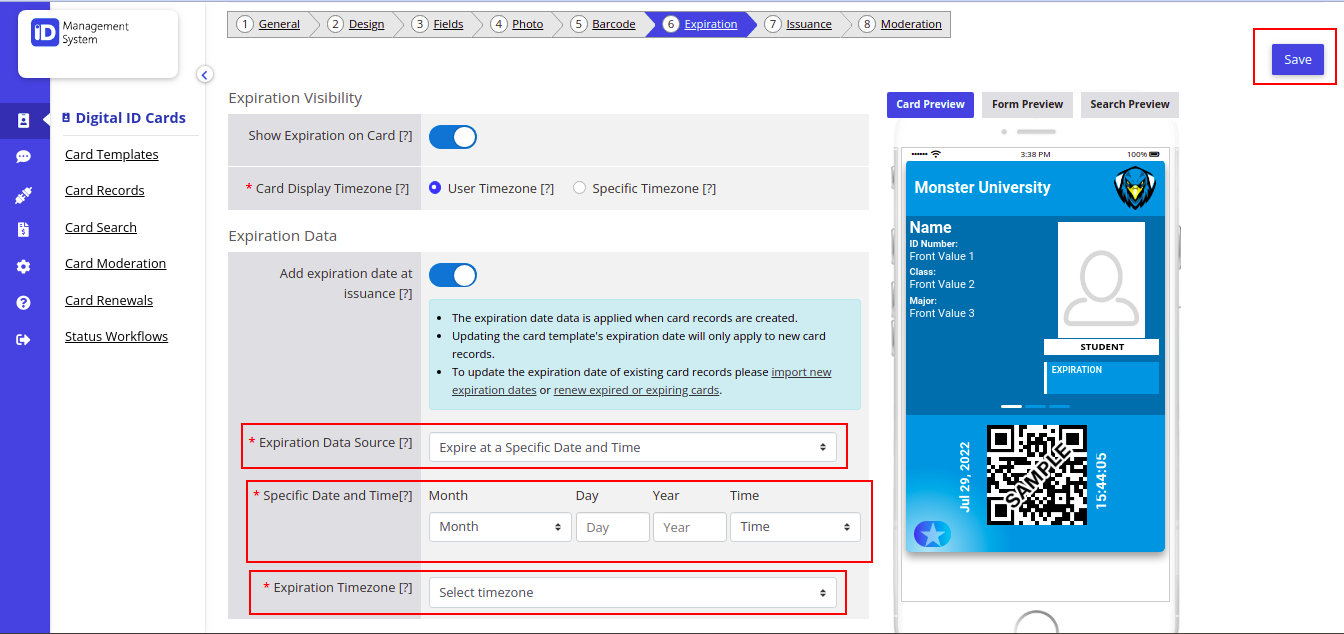
Task: Open the billing document icon in sidebar
Action: pyautogui.click(x=23, y=231)
